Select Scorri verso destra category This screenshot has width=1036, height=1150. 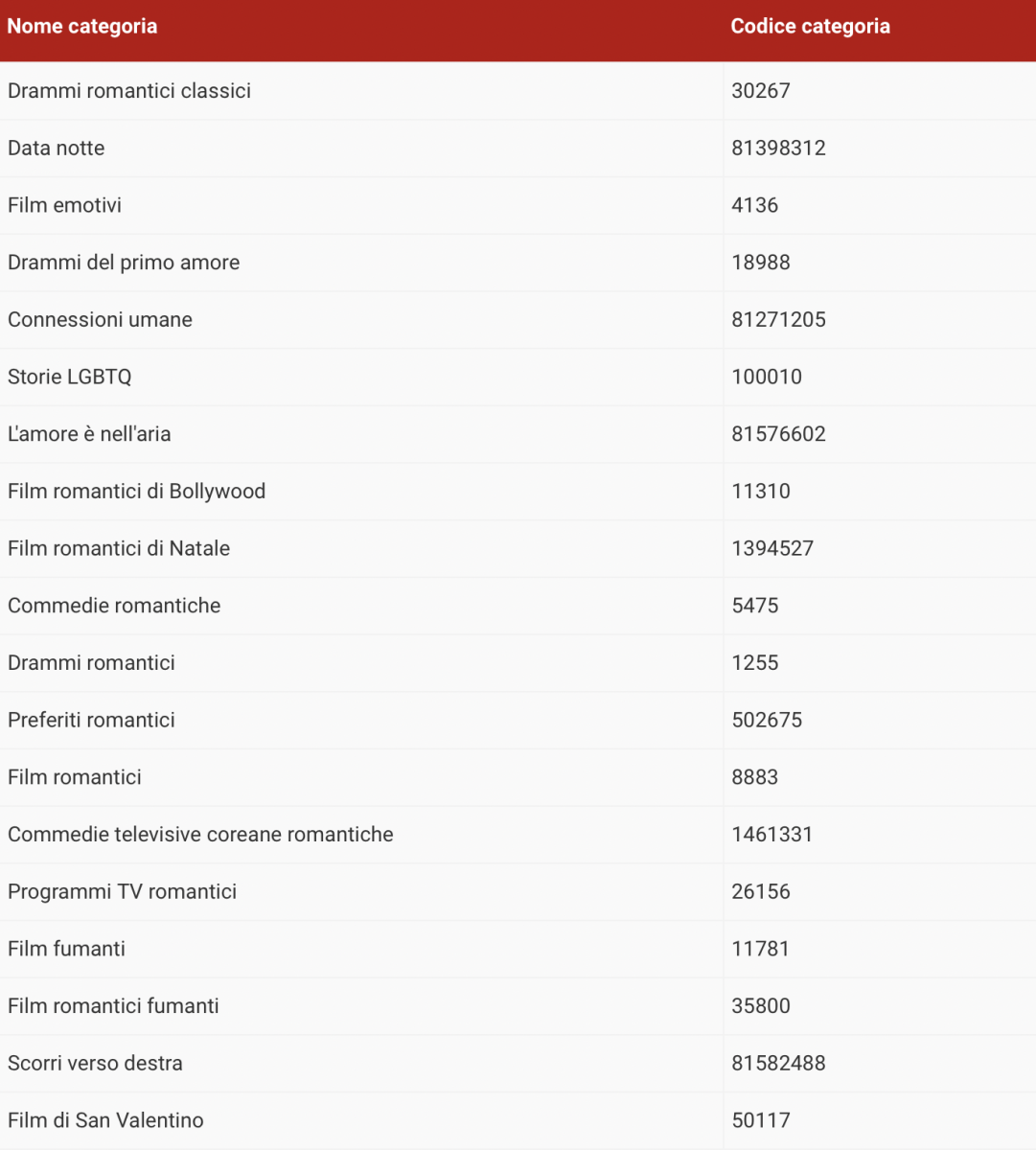[95, 1063]
